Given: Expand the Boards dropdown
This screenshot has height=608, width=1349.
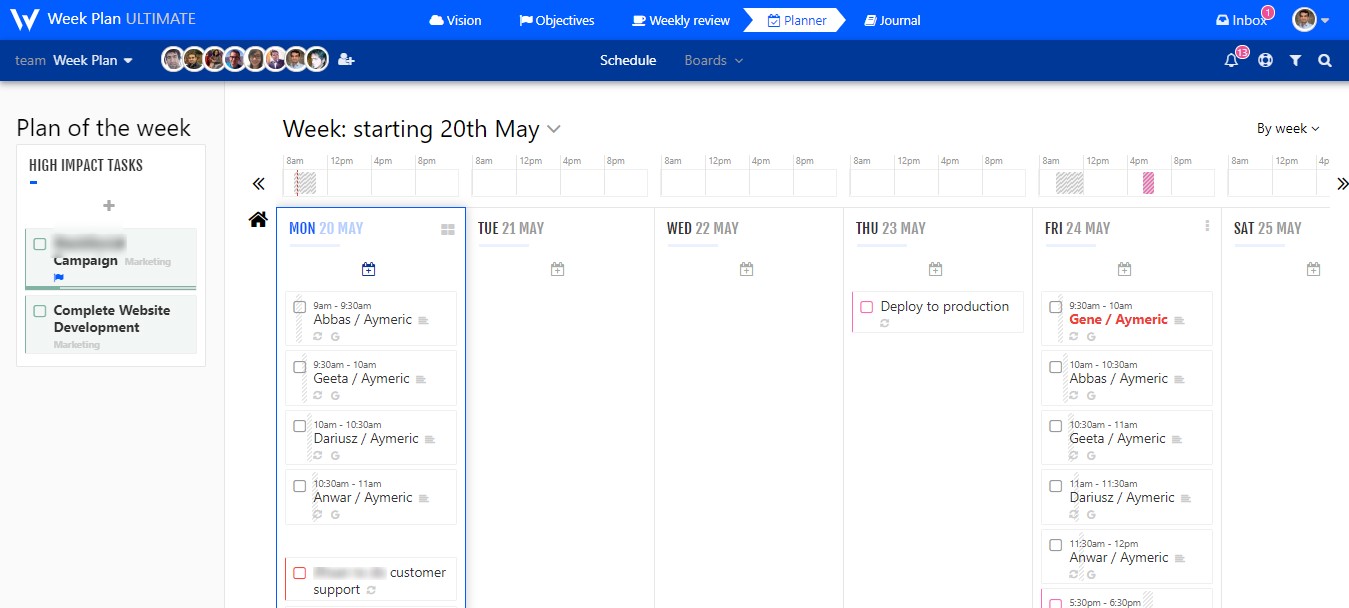Looking at the screenshot, I should [x=713, y=60].
